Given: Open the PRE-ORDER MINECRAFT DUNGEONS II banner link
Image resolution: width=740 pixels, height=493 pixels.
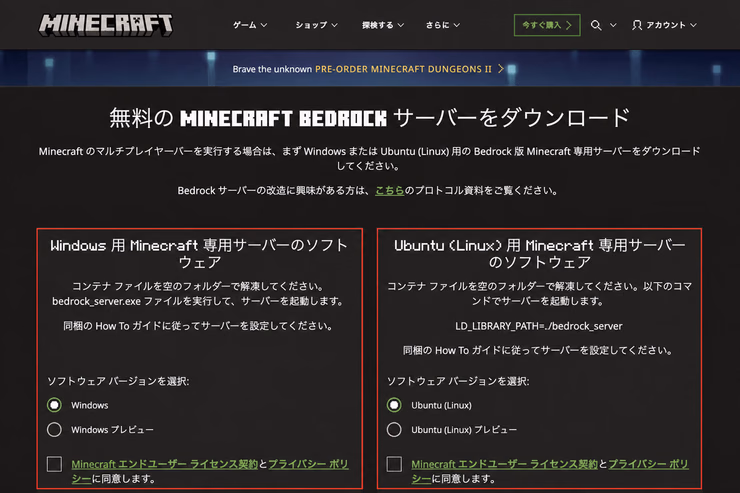Looking at the screenshot, I should (403, 69).
